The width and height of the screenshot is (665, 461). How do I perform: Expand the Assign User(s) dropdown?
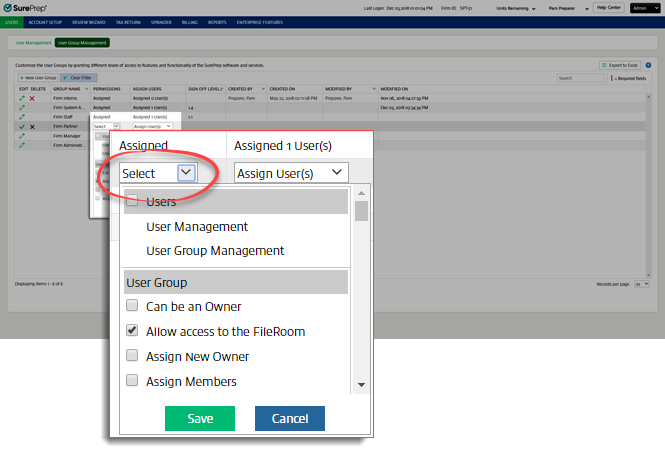pos(290,173)
